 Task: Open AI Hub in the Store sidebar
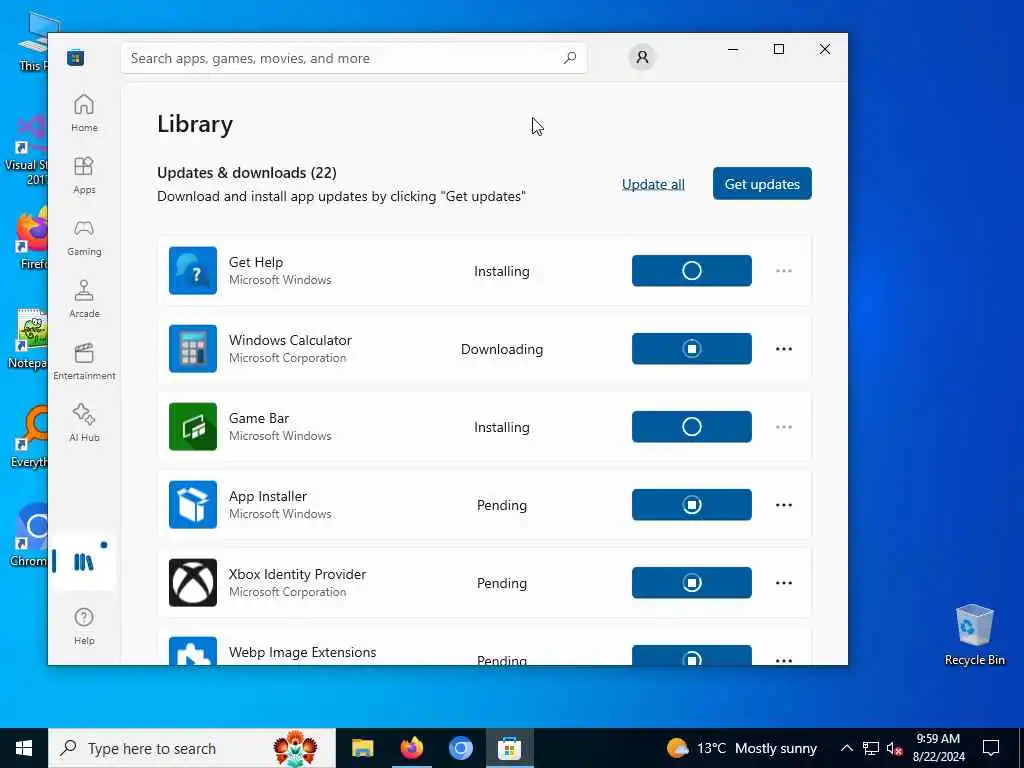click(x=84, y=424)
